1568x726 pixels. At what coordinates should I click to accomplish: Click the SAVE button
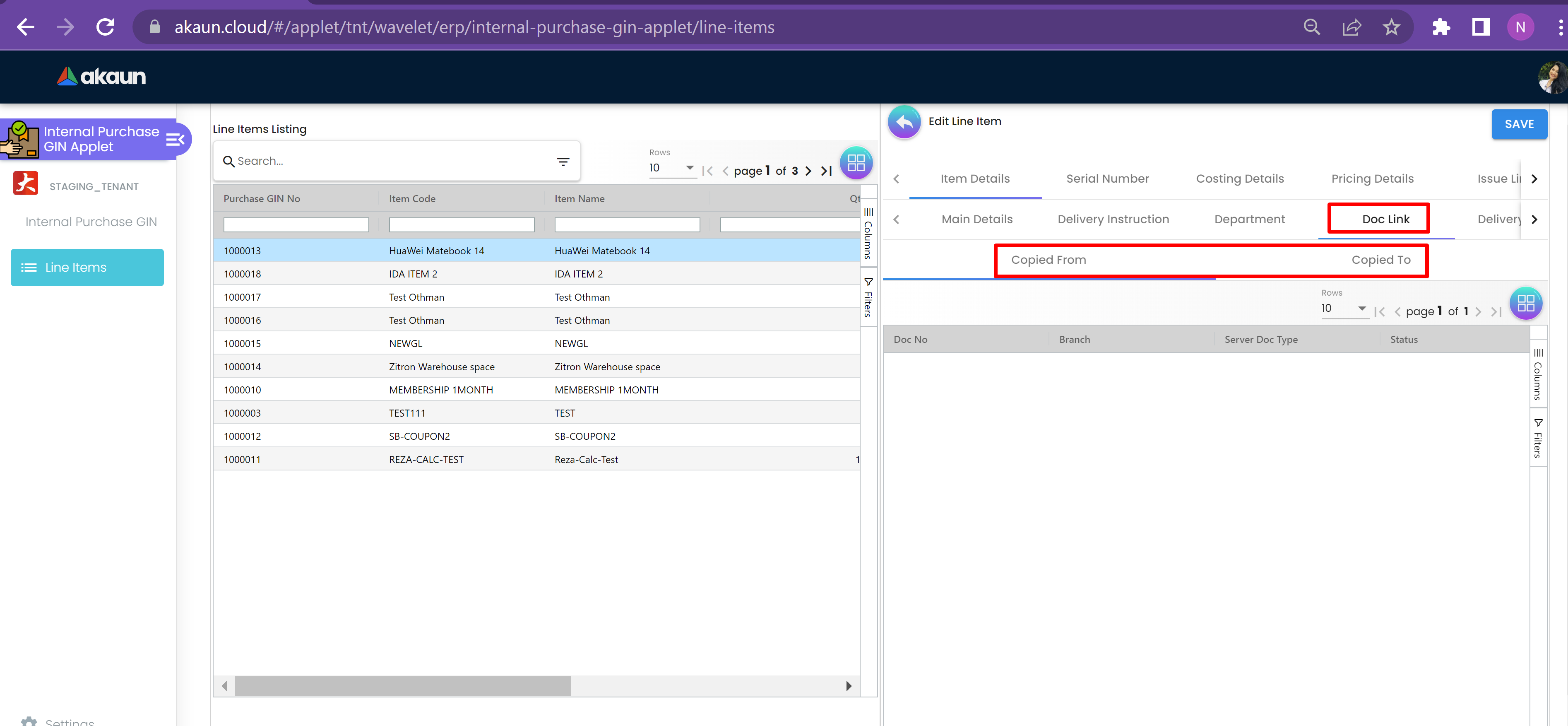pos(1519,124)
